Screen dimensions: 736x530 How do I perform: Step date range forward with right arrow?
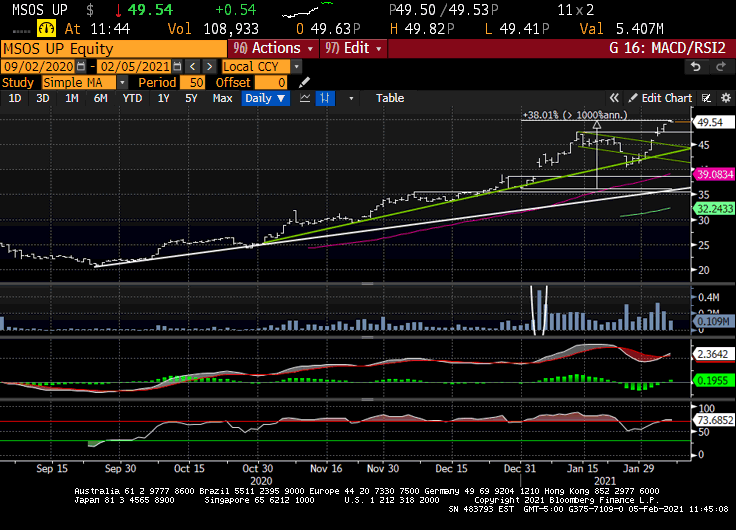click(x=209, y=66)
